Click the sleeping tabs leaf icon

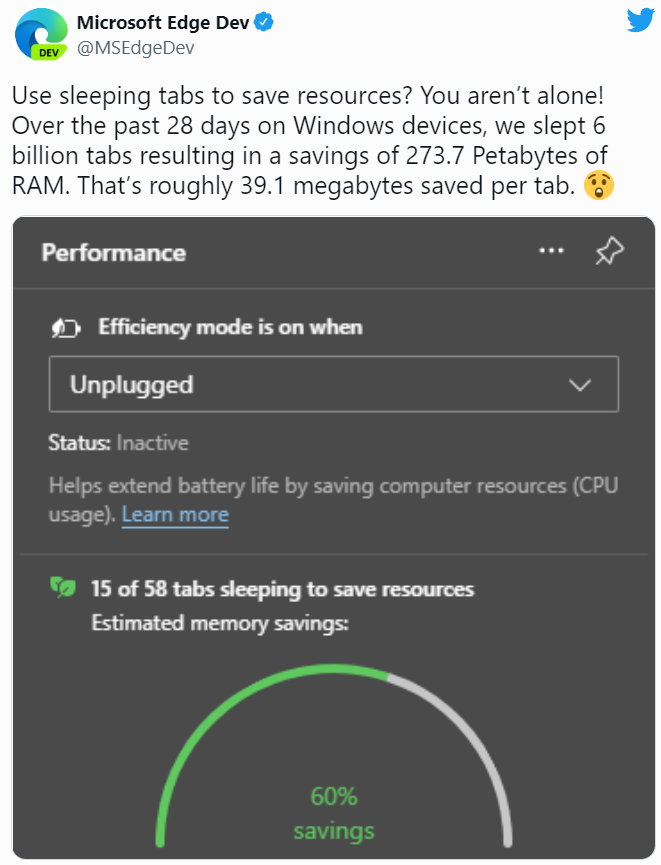(x=63, y=587)
